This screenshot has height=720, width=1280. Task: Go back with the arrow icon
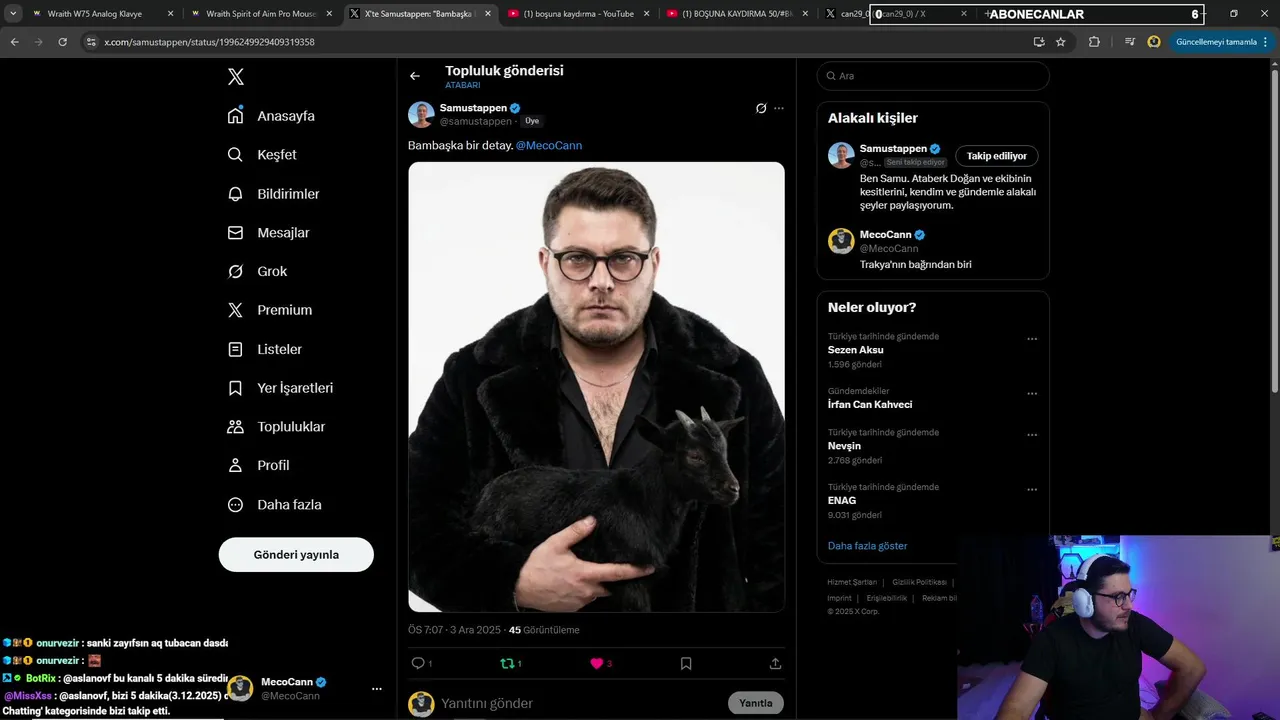click(x=415, y=76)
